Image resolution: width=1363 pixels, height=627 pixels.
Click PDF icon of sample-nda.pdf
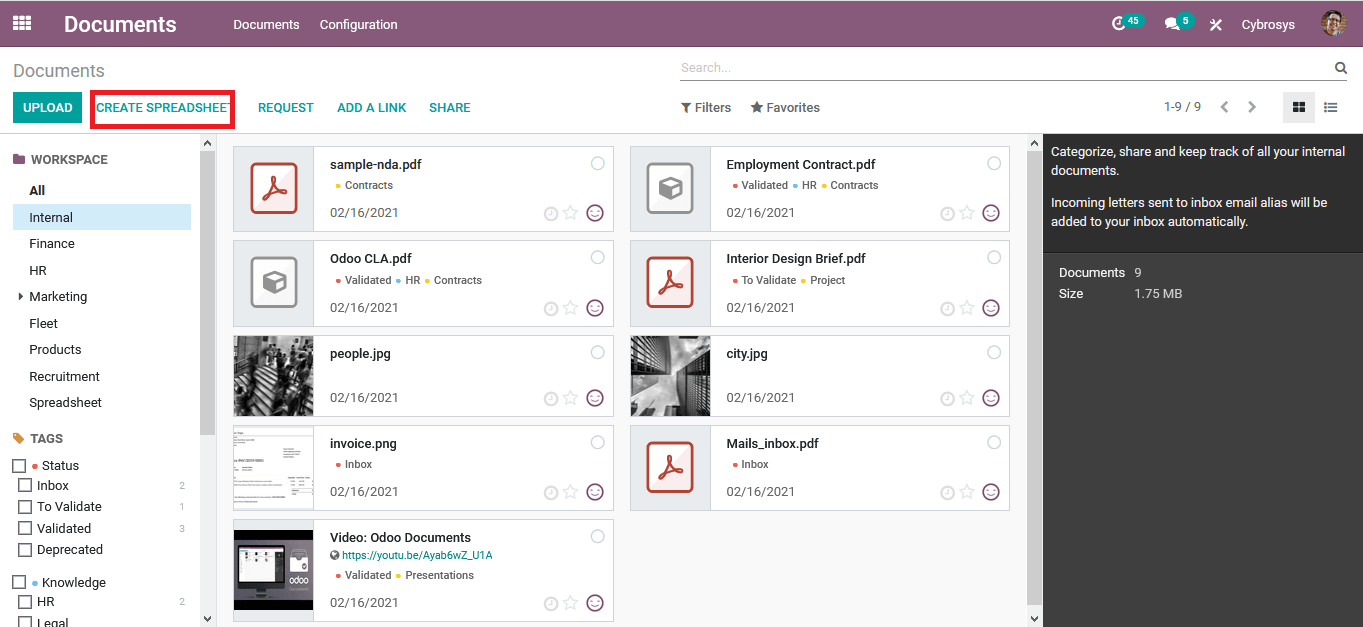(x=274, y=189)
